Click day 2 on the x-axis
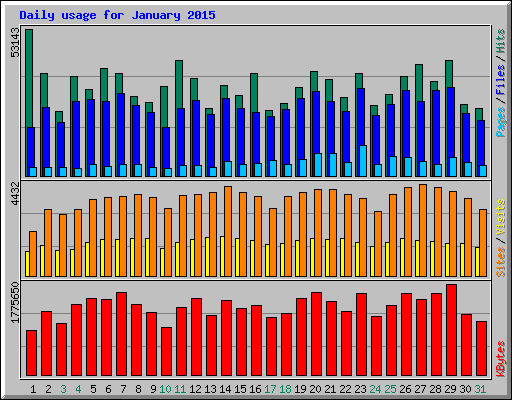 (48, 389)
